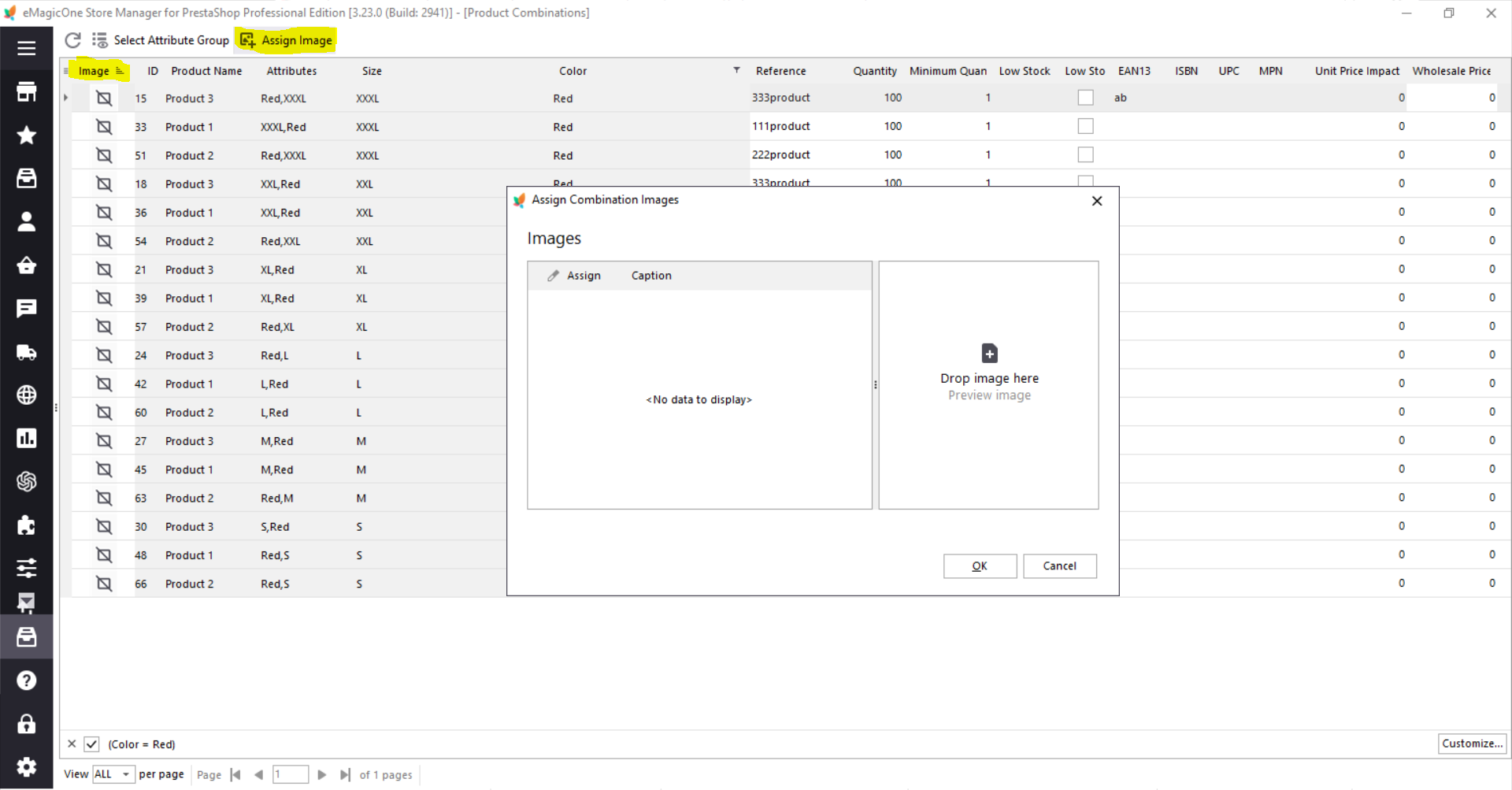Click the Assign Image toolbar item
The image size is (1512, 790).
[287, 40]
